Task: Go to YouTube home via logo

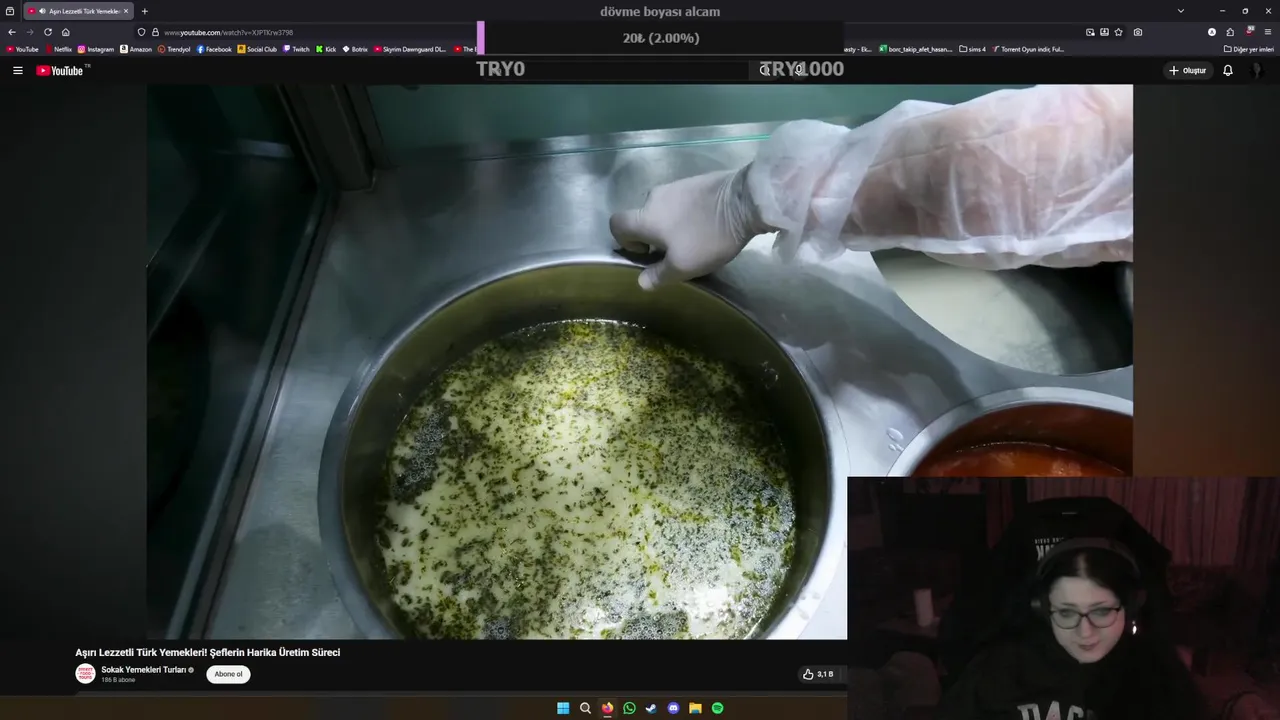Action: pyautogui.click(x=62, y=70)
